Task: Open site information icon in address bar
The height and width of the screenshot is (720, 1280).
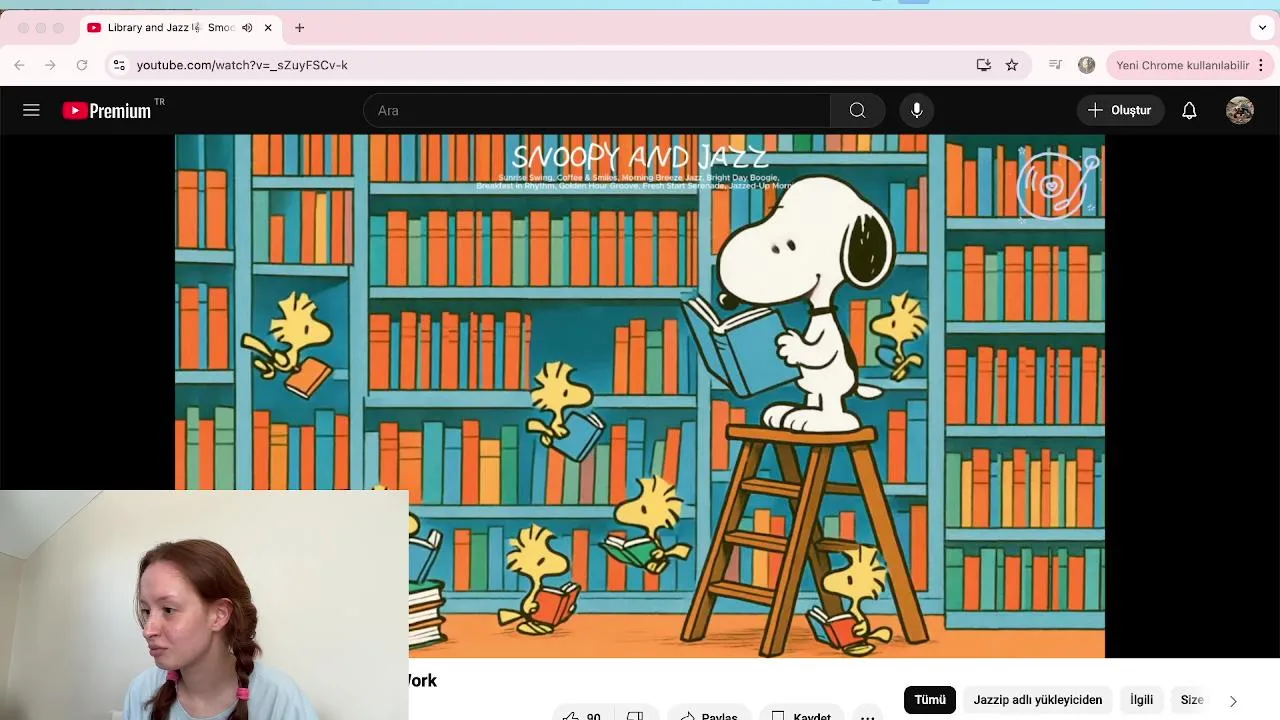Action: click(119, 65)
